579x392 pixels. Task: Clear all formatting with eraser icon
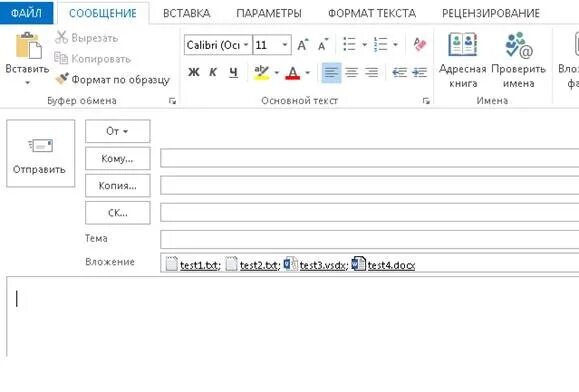pos(420,45)
